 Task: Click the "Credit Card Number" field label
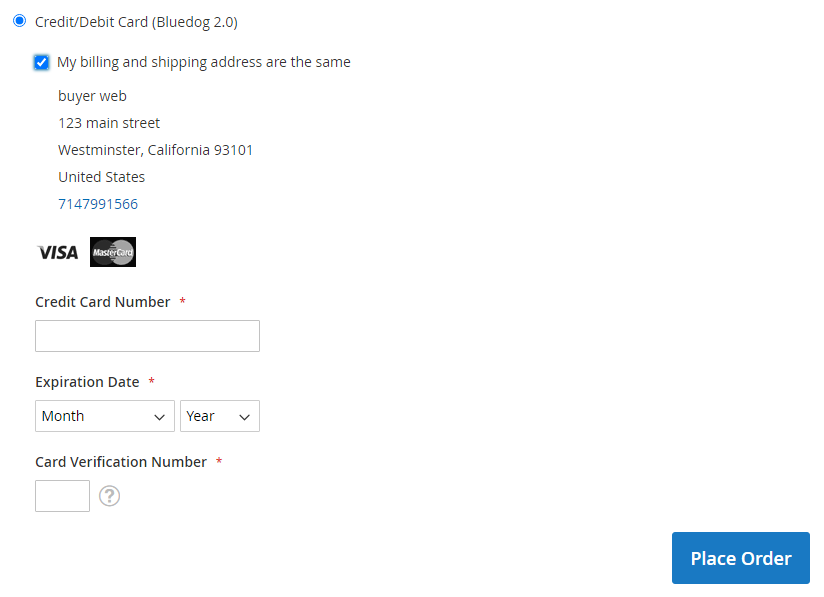coord(103,302)
